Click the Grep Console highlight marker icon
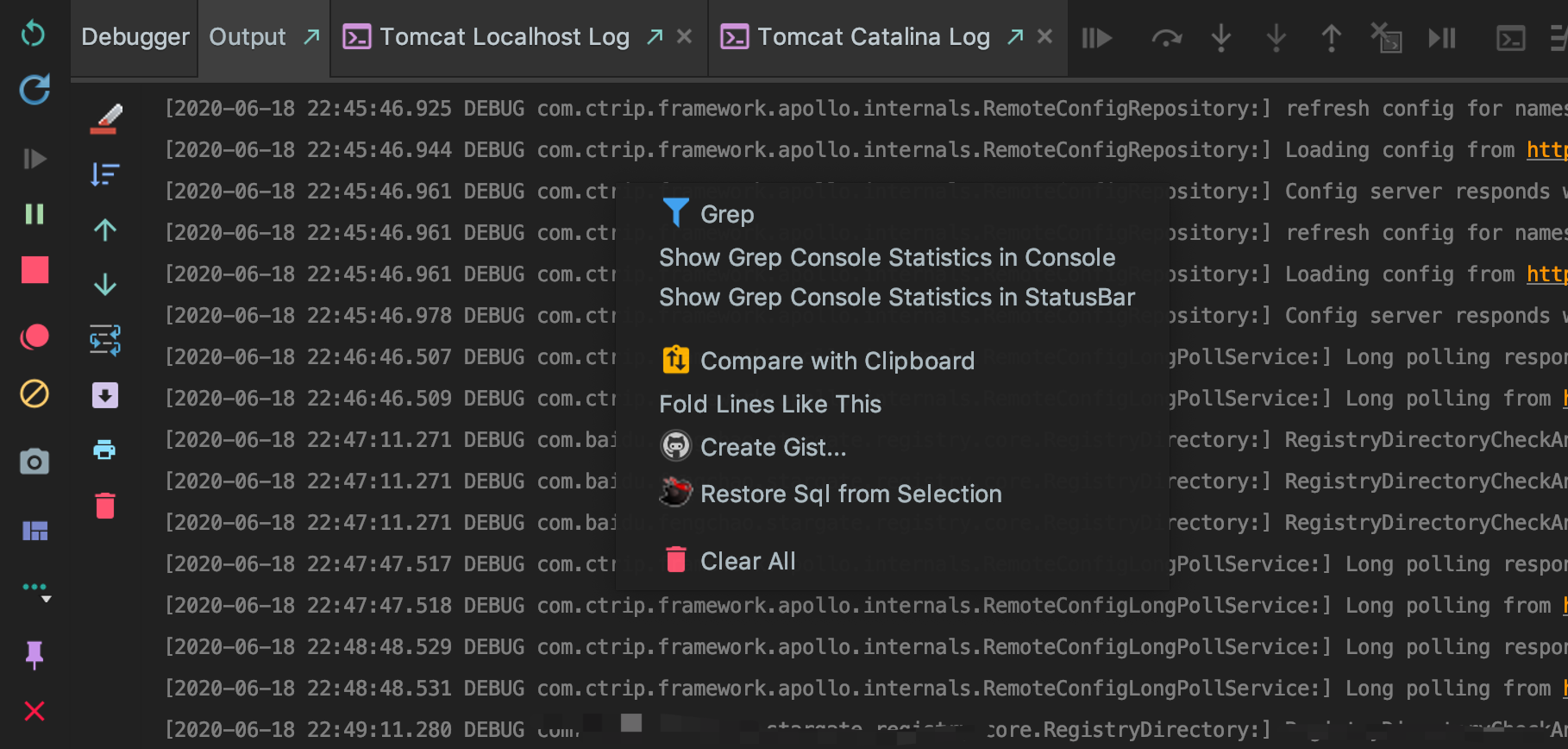 click(105, 119)
